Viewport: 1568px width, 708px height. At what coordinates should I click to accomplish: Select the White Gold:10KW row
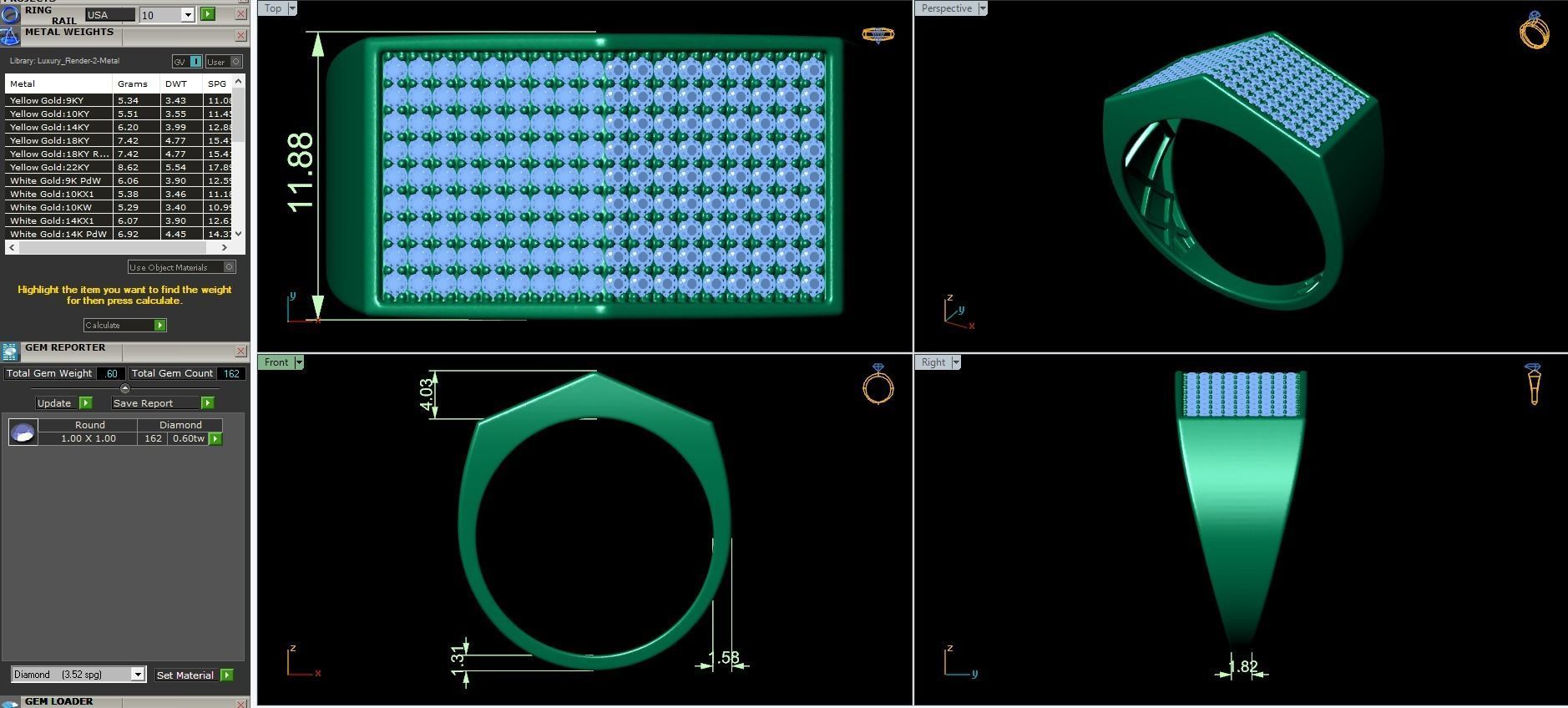(119, 207)
